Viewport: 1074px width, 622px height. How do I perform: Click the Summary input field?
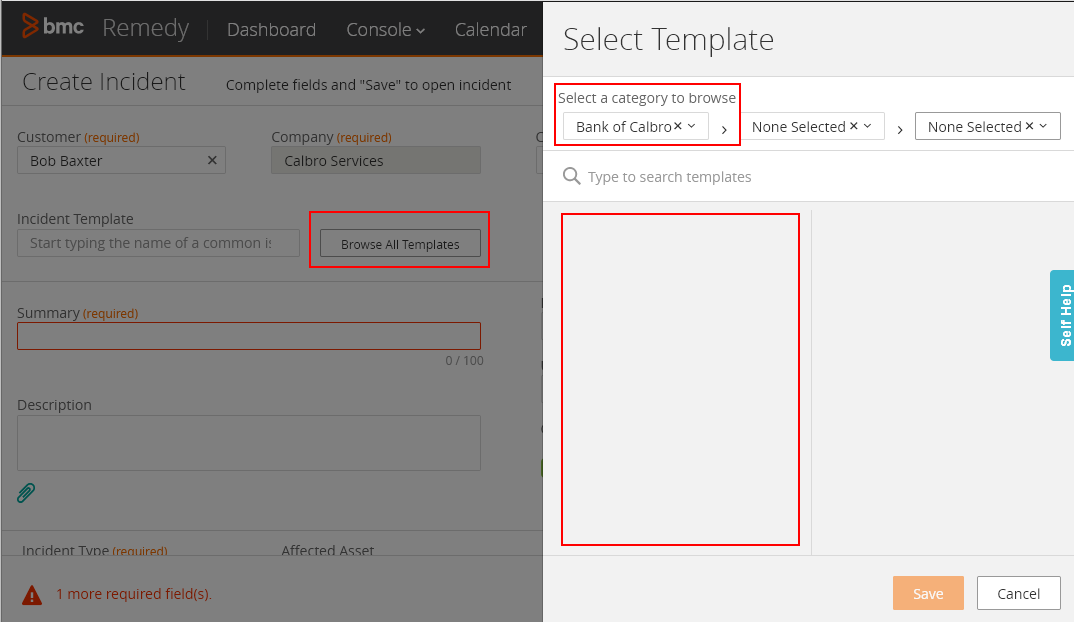tap(249, 336)
